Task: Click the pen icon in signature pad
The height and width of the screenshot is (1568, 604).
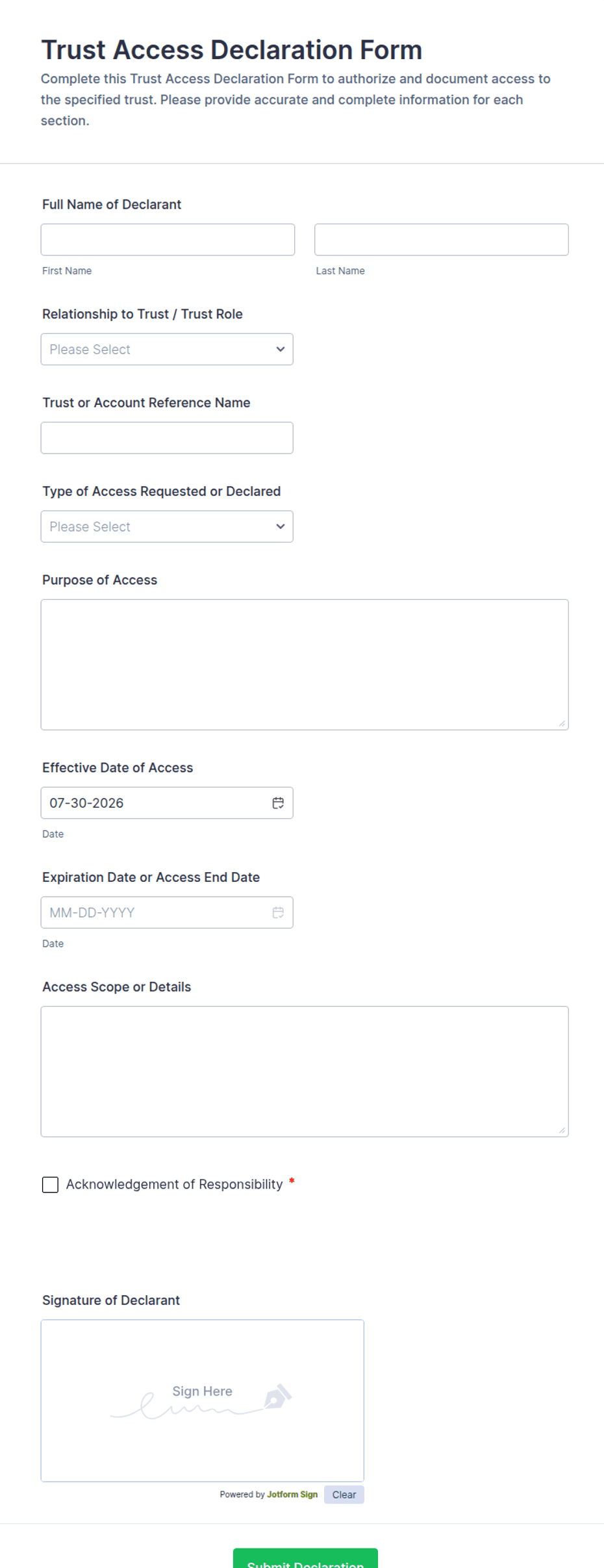Action: pyautogui.click(x=278, y=1396)
